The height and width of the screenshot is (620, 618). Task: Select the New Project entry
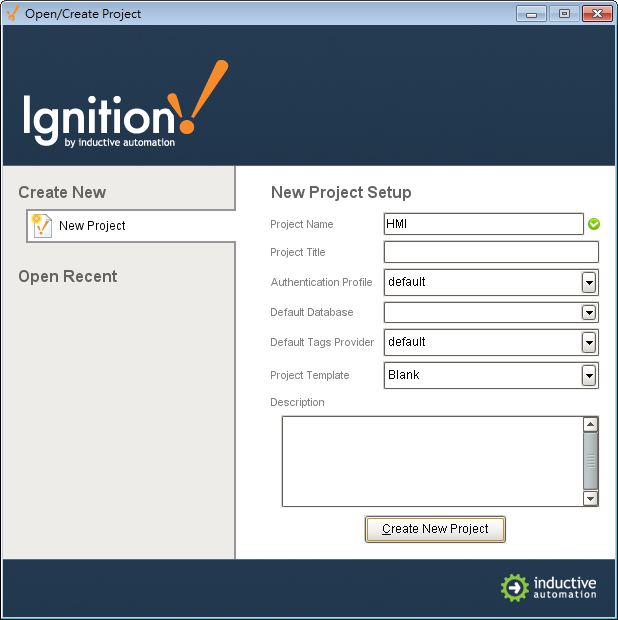tap(131, 226)
